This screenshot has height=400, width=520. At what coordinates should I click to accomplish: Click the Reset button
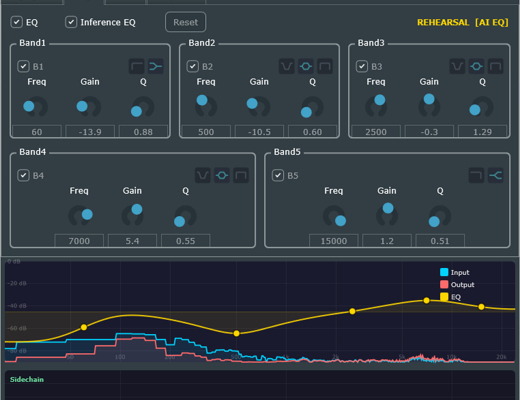point(186,22)
